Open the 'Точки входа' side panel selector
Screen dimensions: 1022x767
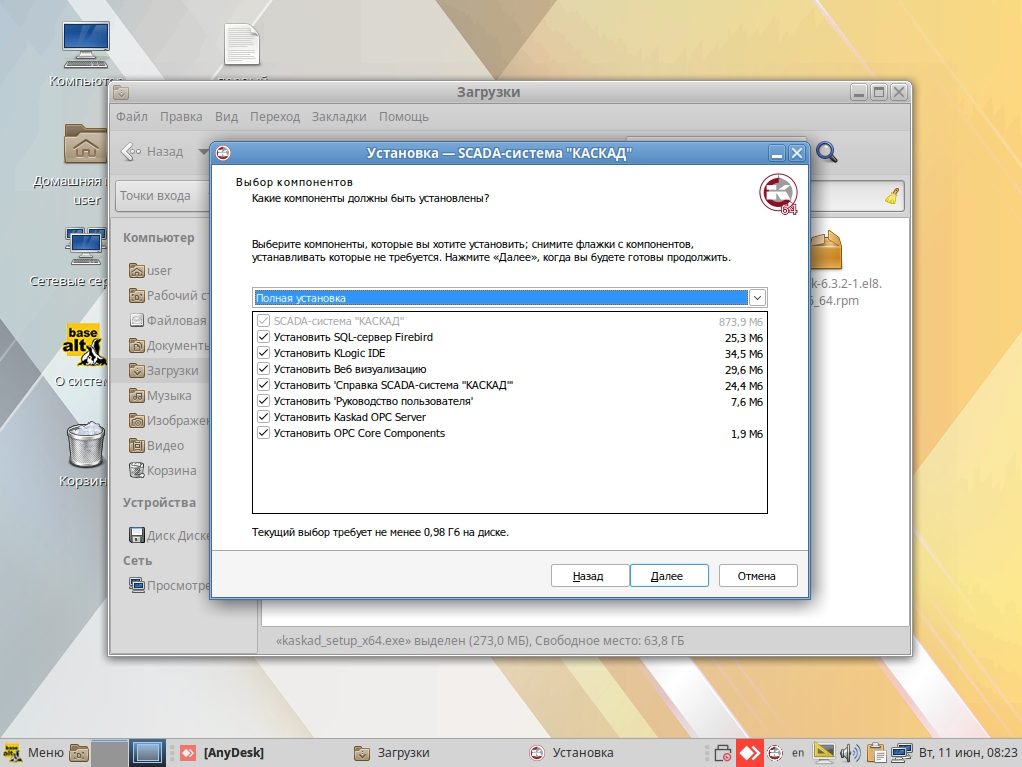tap(160, 196)
